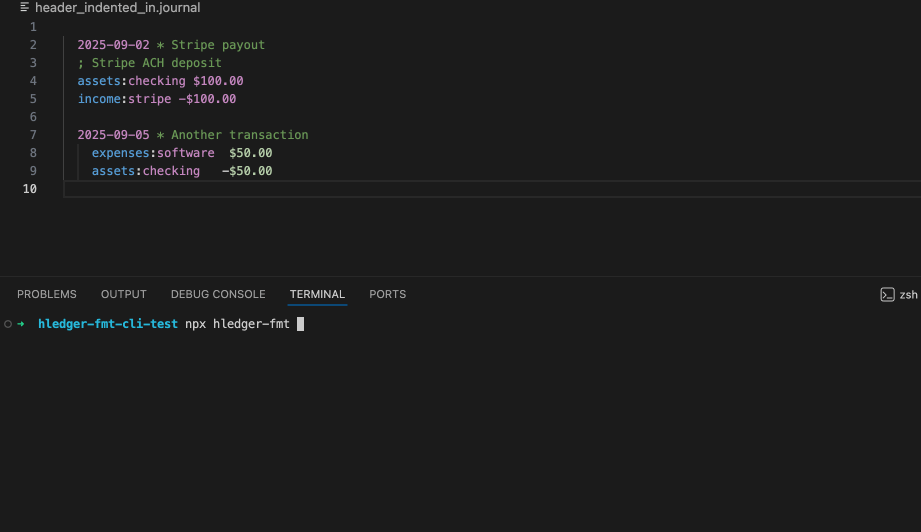This screenshot has width=921, height=532.
Task: Select the TERMINAL tab
Action: click(317, 294)
